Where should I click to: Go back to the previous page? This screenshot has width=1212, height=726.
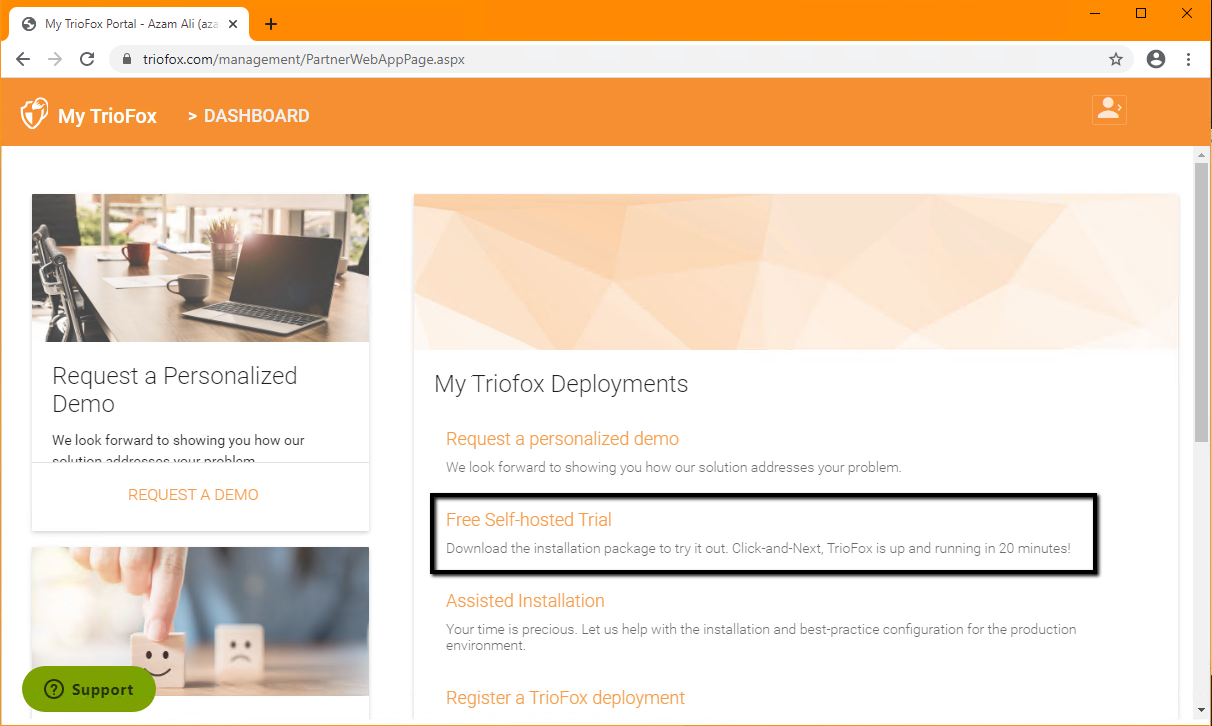(23, 59)
